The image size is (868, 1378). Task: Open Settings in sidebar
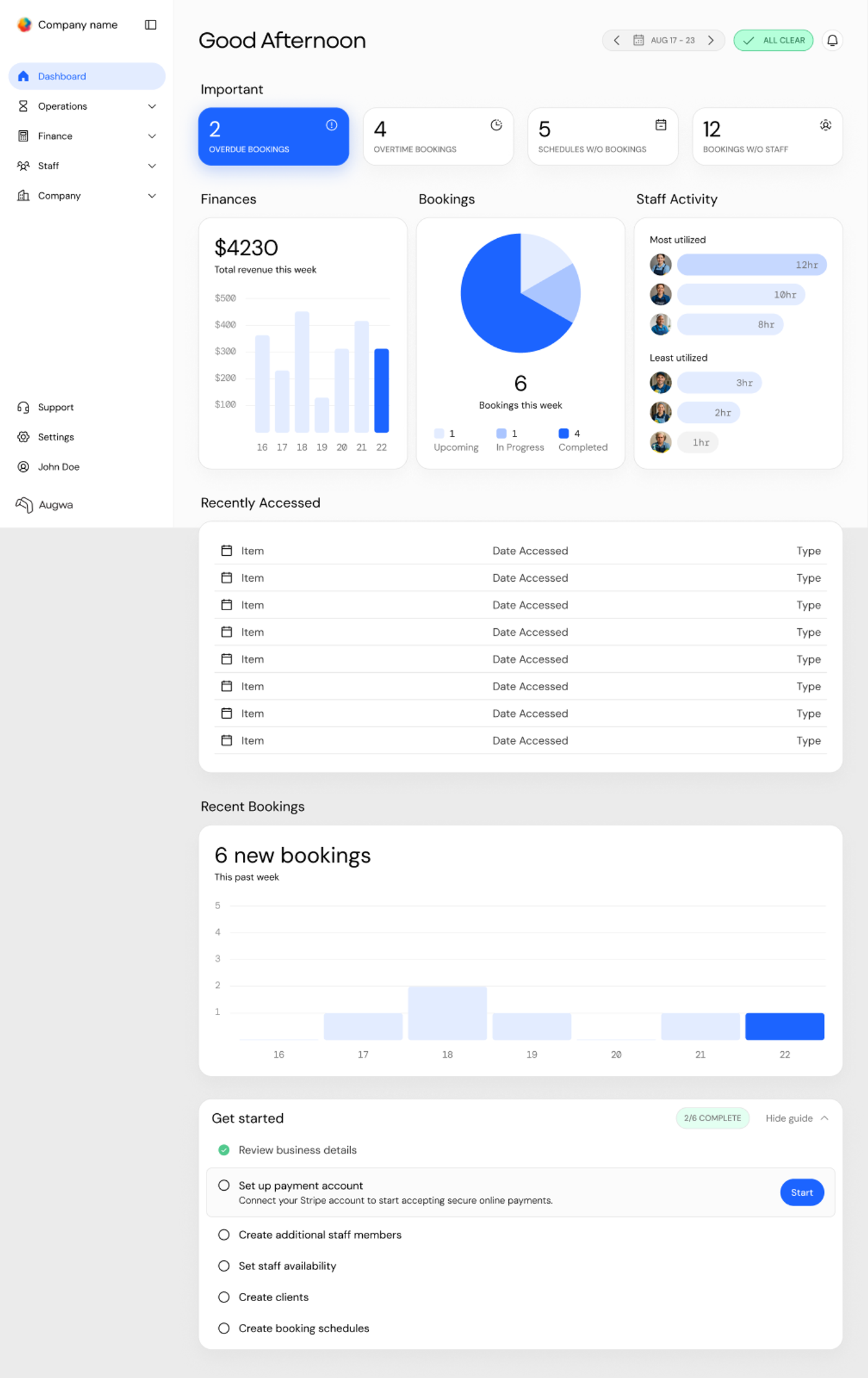[56, 437]
